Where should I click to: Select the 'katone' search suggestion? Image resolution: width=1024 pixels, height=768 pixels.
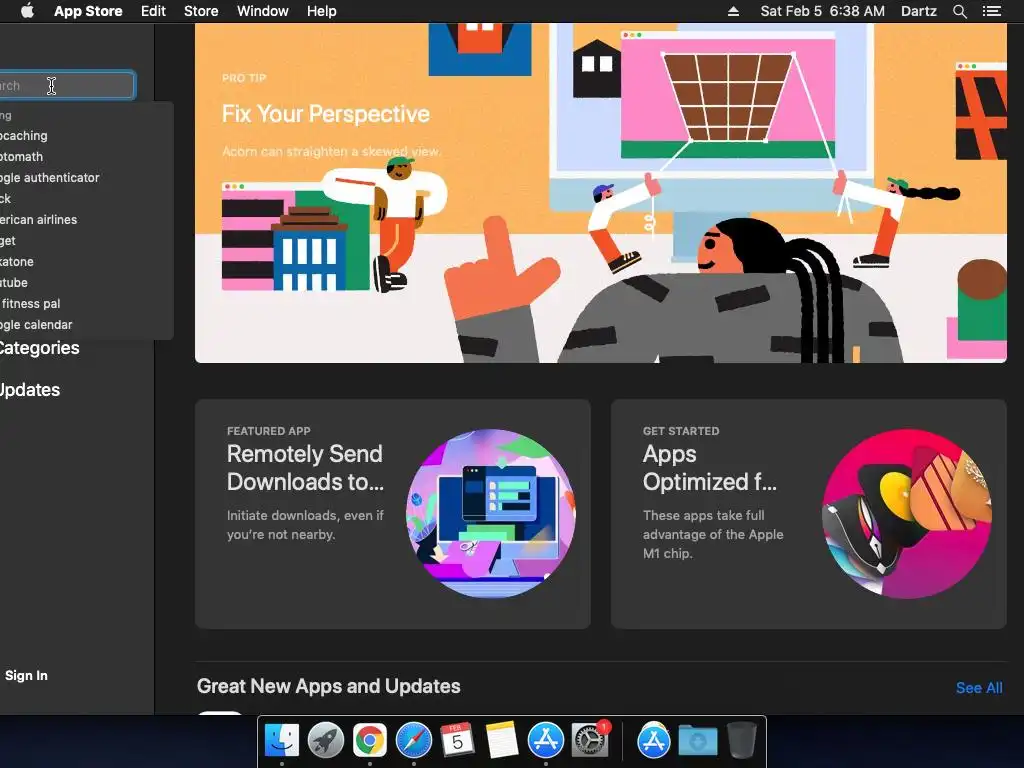point(87,261)
